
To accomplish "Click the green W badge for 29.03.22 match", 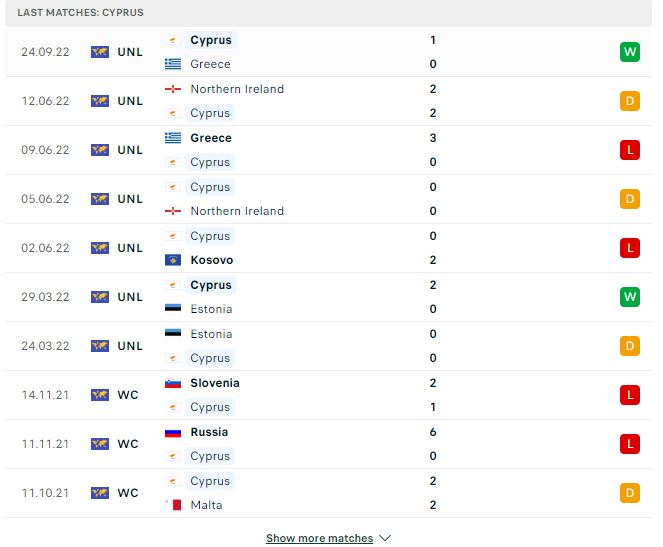I will tap(629, 297).
